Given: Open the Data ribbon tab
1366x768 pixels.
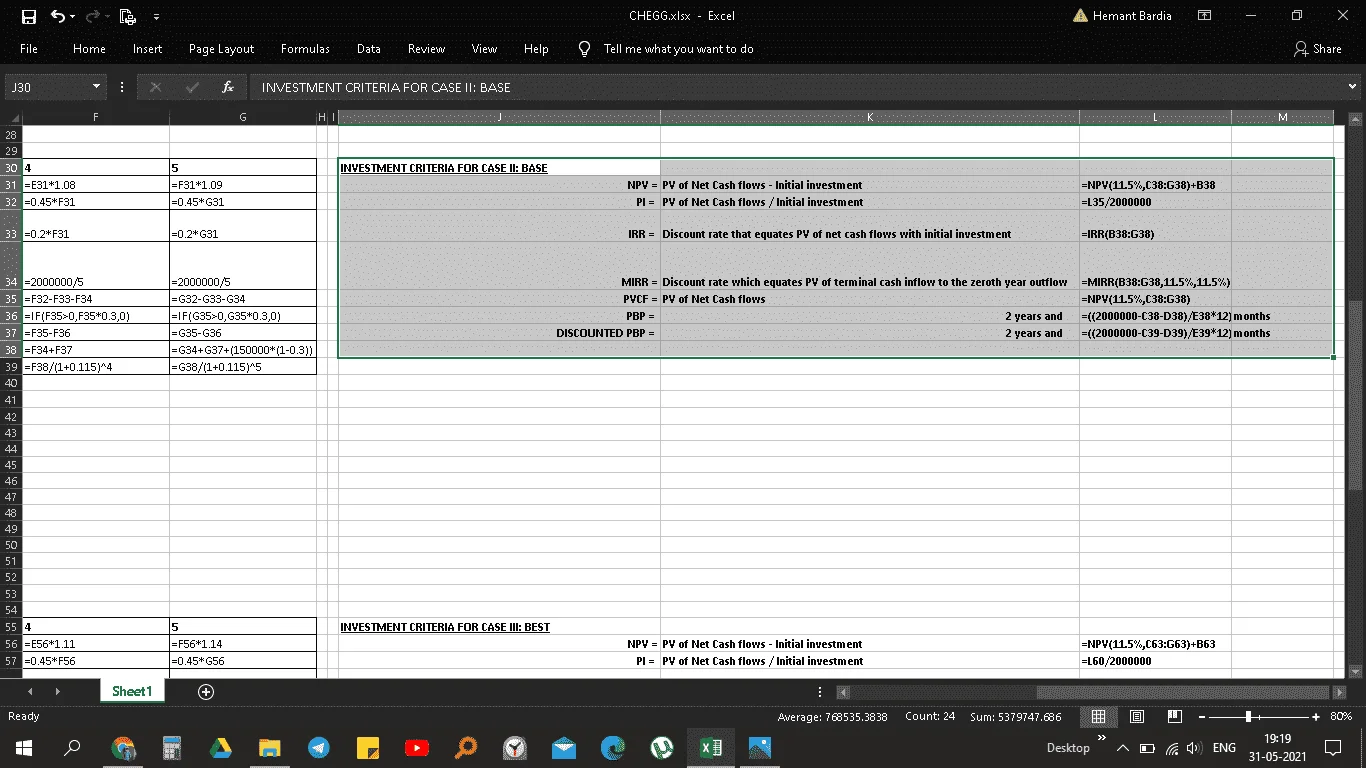Looking at the screenshot, I should pyautogui.click(x=368, y=49).
